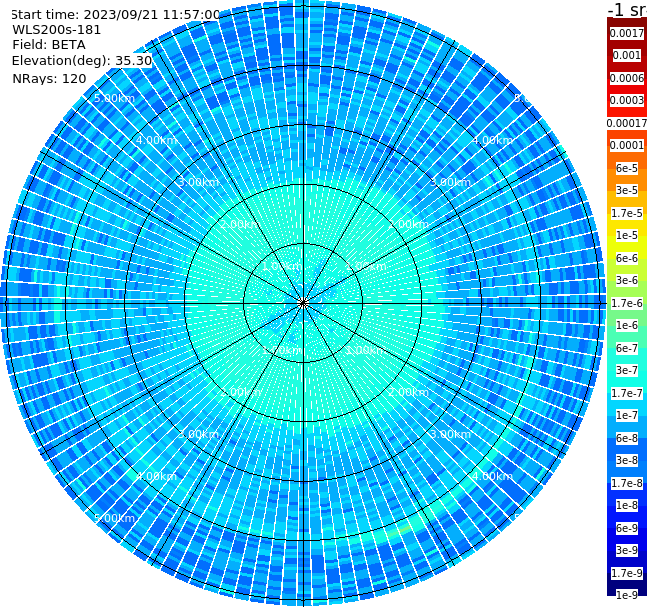647x607 pixels.
Task: Click the 5.00km range label in southwest quadrant
Action: pyautogui.click(x=114, y=518)
